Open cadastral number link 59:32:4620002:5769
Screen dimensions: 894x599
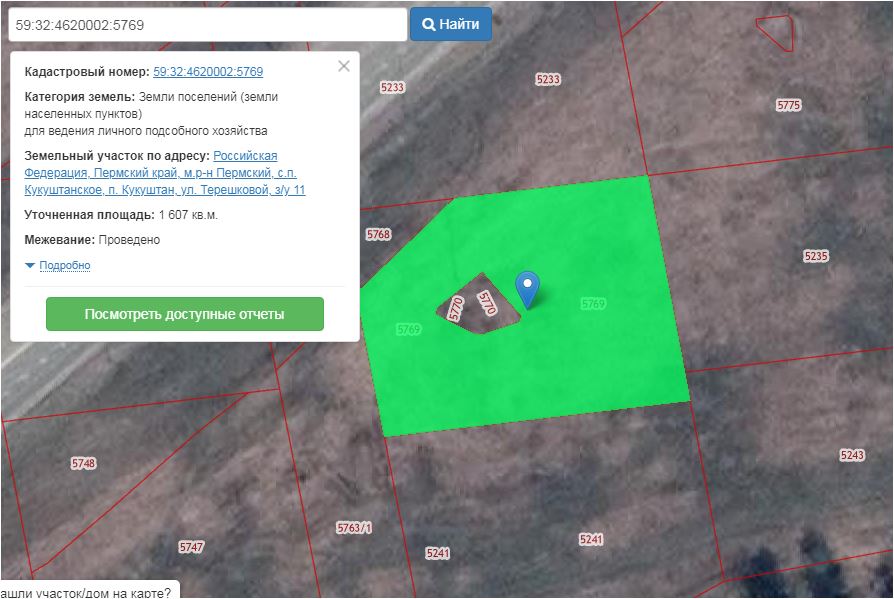click(208, 72)
